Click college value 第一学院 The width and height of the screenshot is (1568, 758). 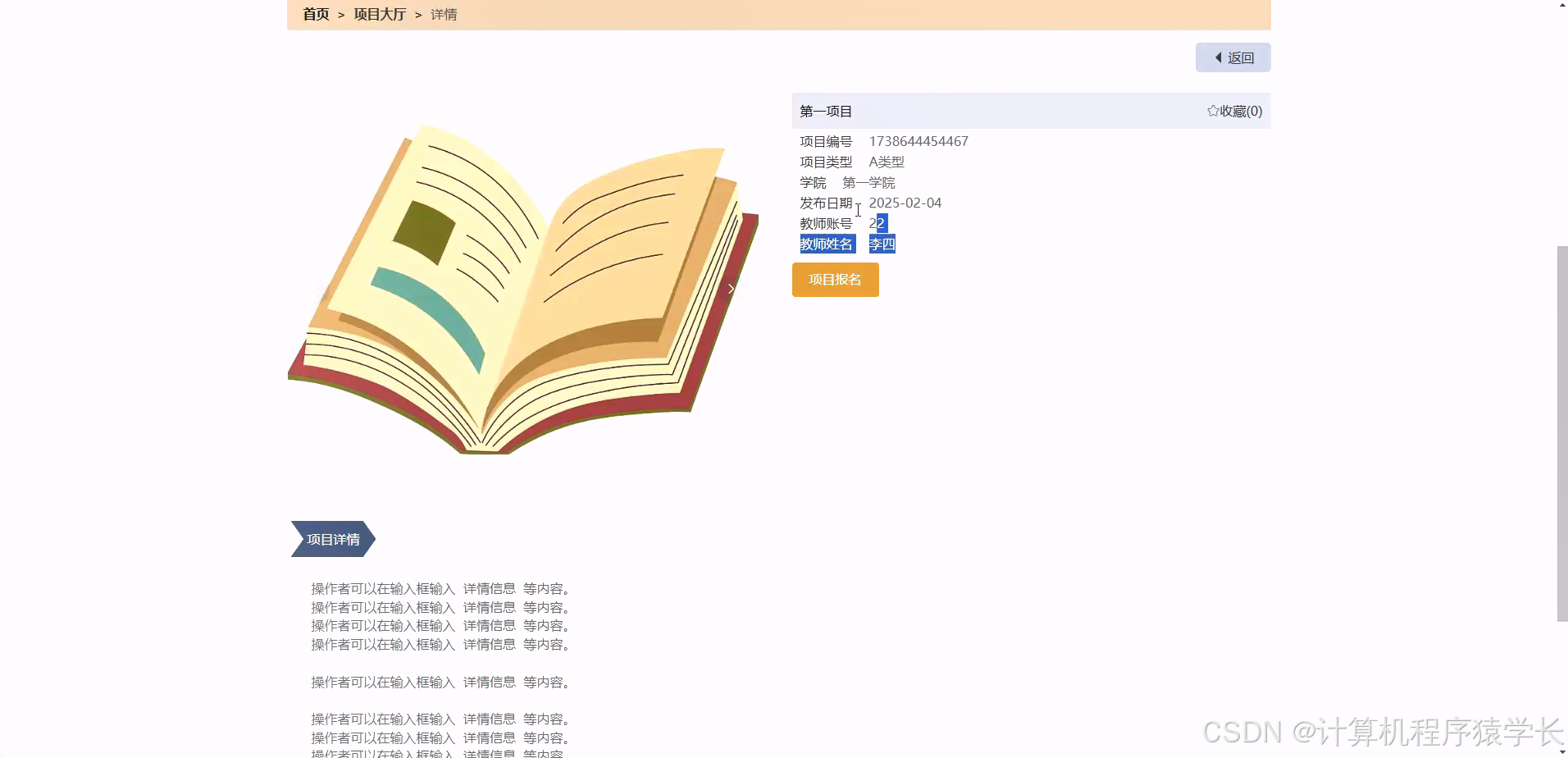pyautogui.click(x=868, y=182)
